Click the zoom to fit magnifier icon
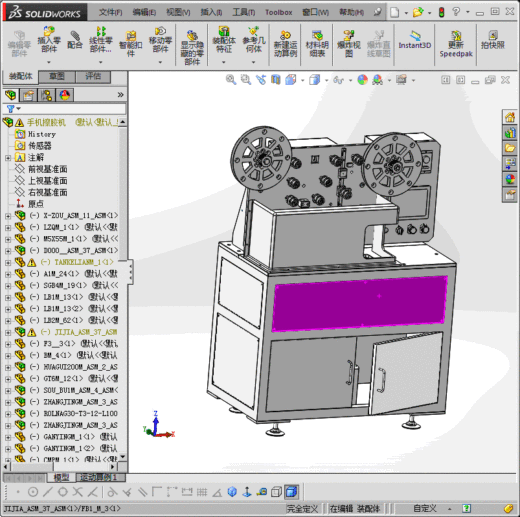Image resolution: width=520 pixels, height=517 pixels. pos(231,80)
